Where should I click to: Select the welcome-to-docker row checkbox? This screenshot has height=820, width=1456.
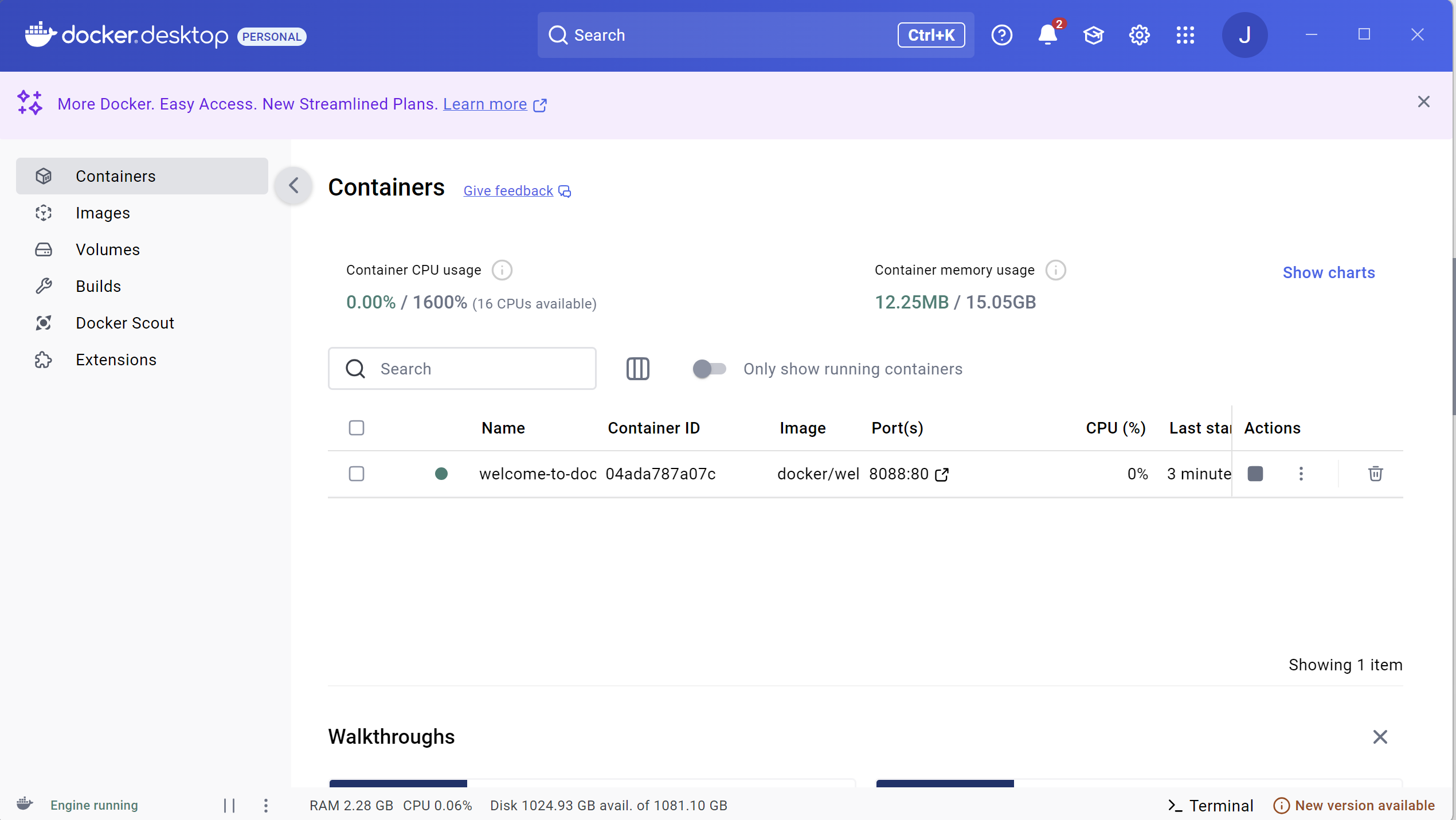tap(357, 474)
